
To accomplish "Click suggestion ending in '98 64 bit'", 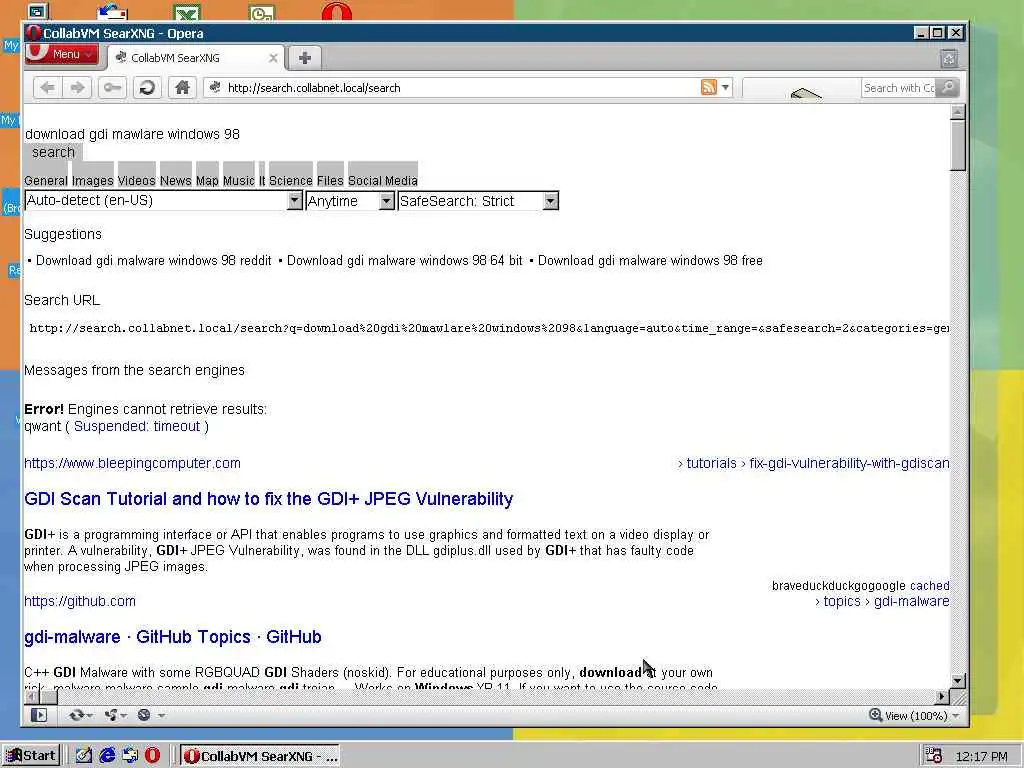I will [405, 261].
